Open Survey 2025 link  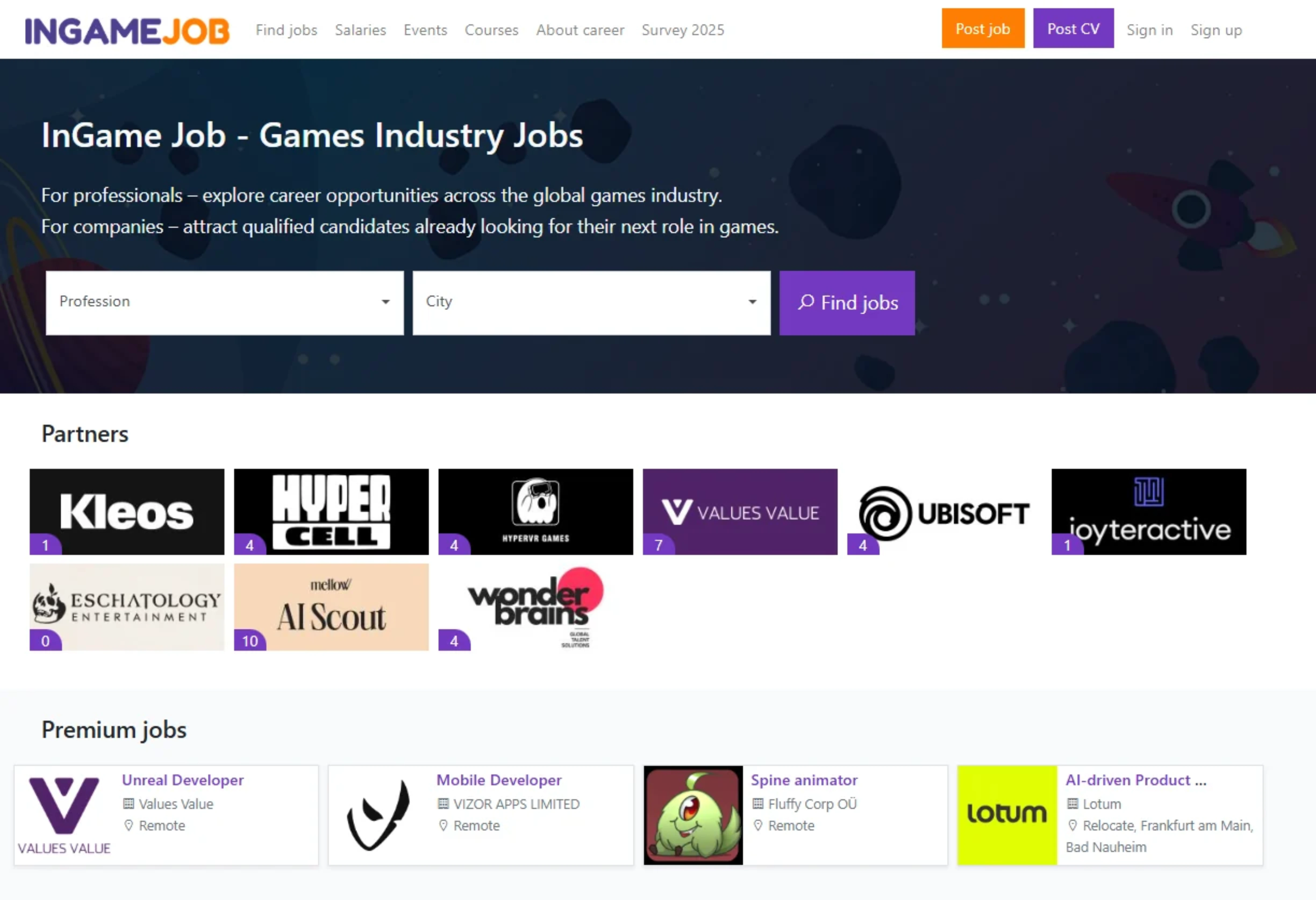pos(683,30)
